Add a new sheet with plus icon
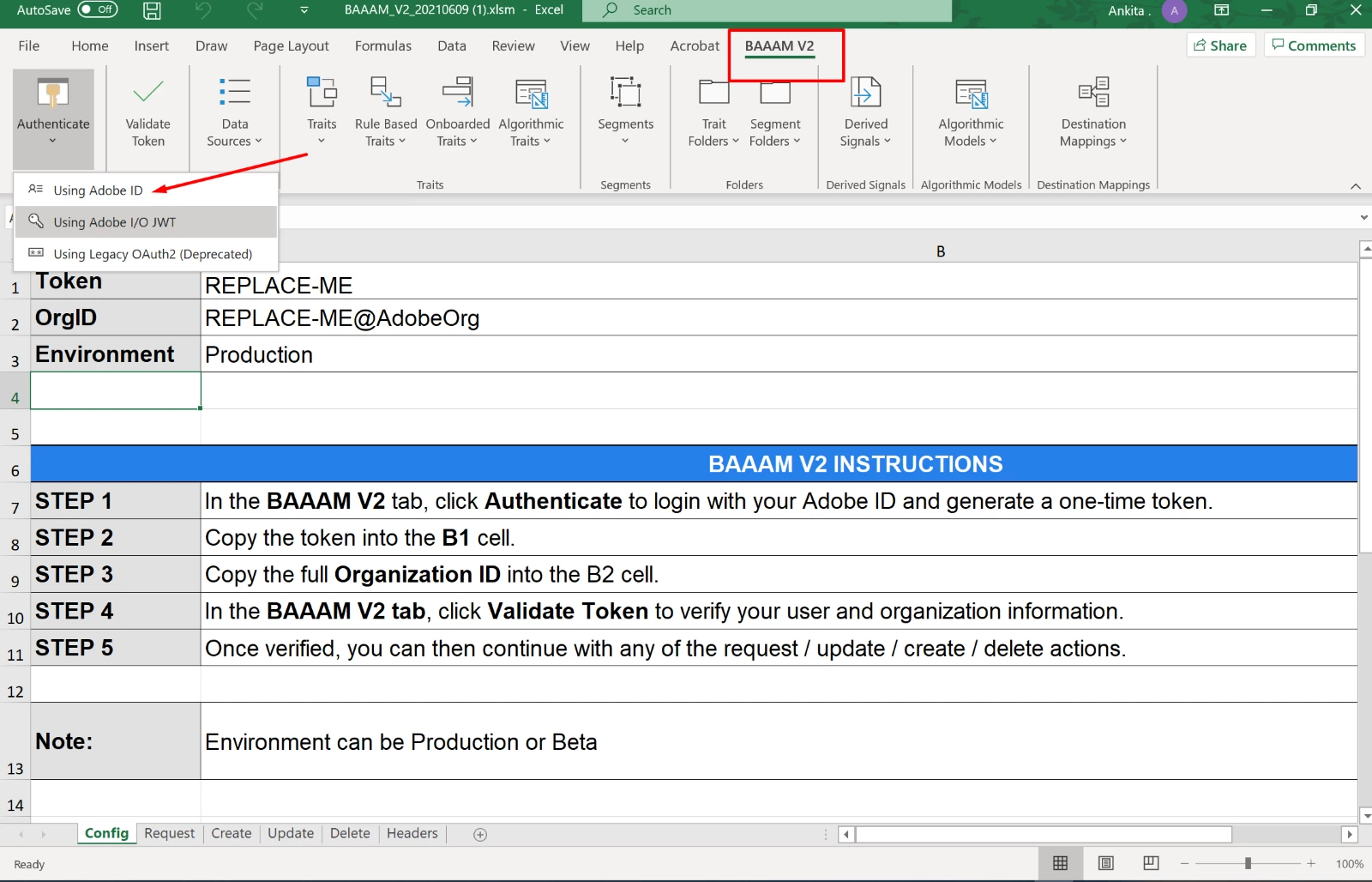Viewport: 1372px width, 882px height. [480, 834]
